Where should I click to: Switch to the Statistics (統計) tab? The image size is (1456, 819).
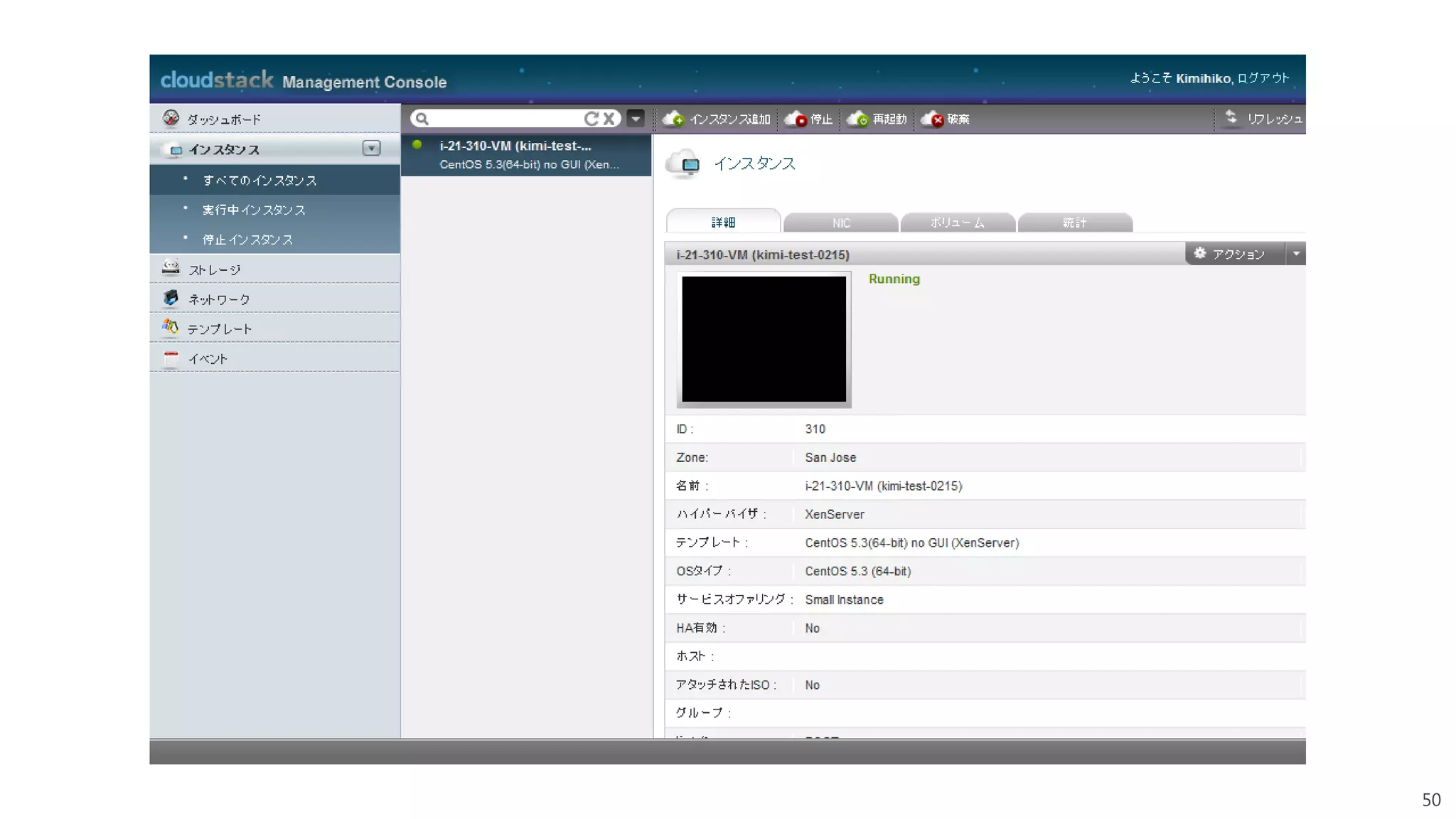tap(1074, 223)
